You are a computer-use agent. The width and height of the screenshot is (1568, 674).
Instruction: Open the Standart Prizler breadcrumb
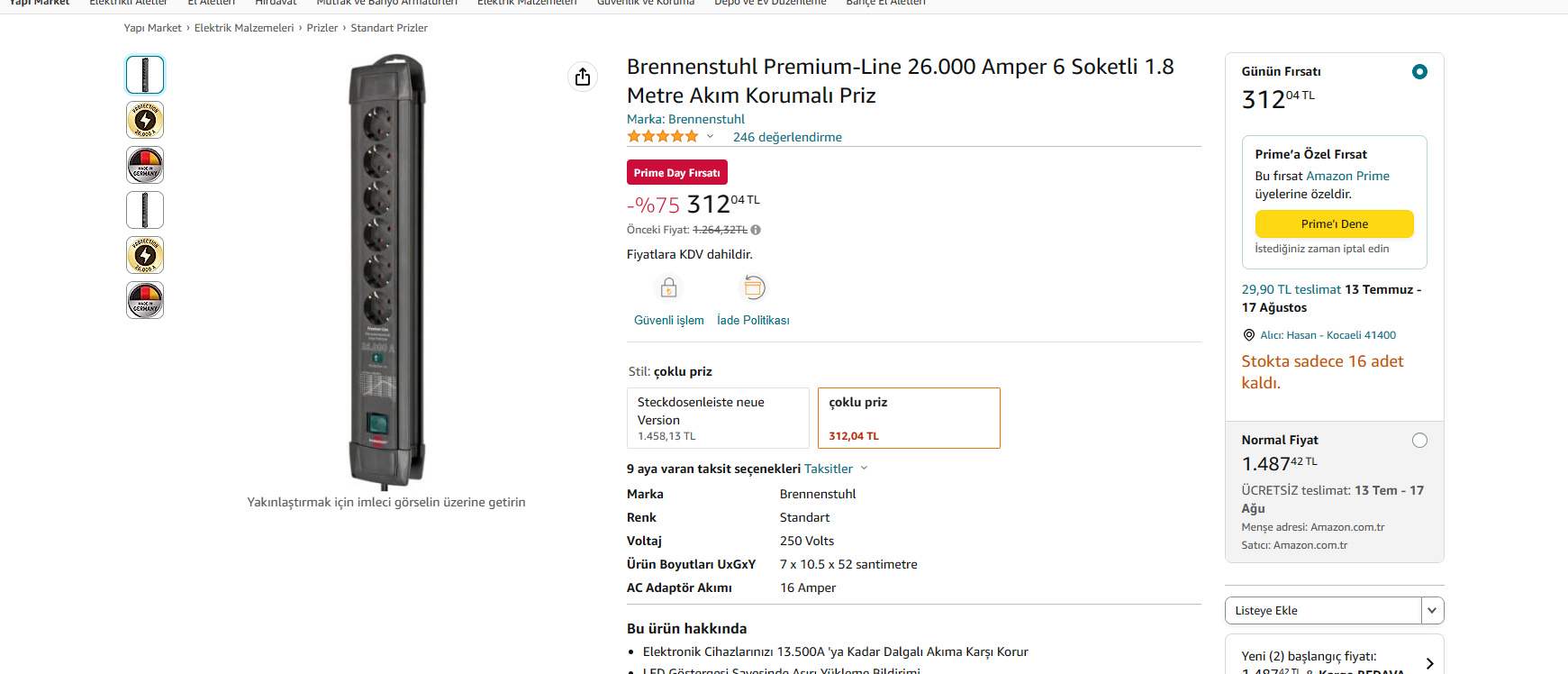click(389, 28)
